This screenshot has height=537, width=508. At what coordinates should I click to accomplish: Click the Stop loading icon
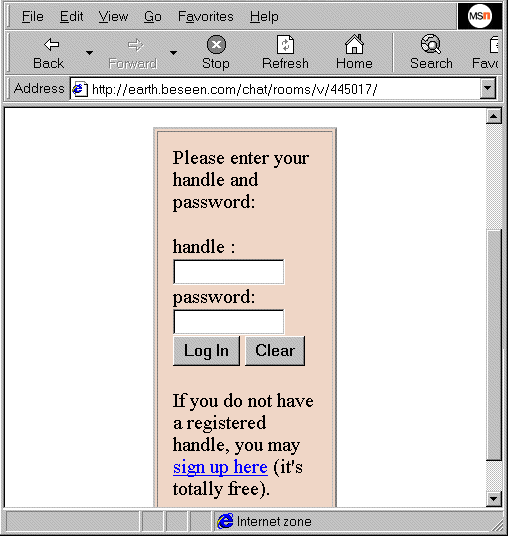[x=216, y=45]
